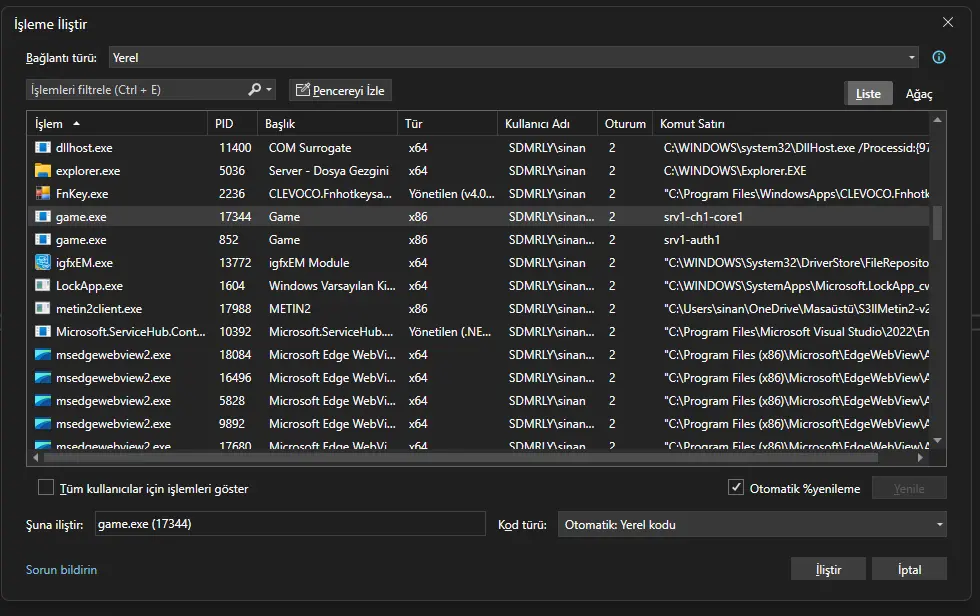Click the command line cell srv1-ch1-core1
Screen dimensions: 980x616
[x=703, y=217]
